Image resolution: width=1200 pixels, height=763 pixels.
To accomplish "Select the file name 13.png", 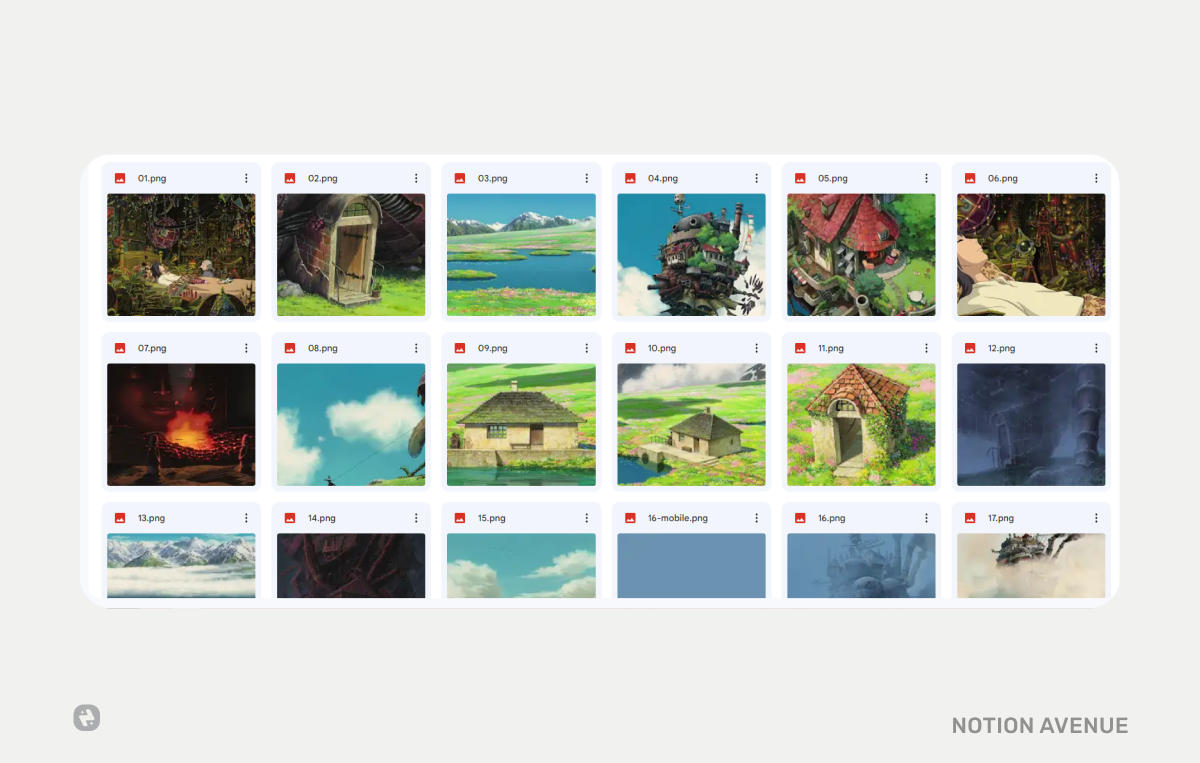I will click(151, 518).
